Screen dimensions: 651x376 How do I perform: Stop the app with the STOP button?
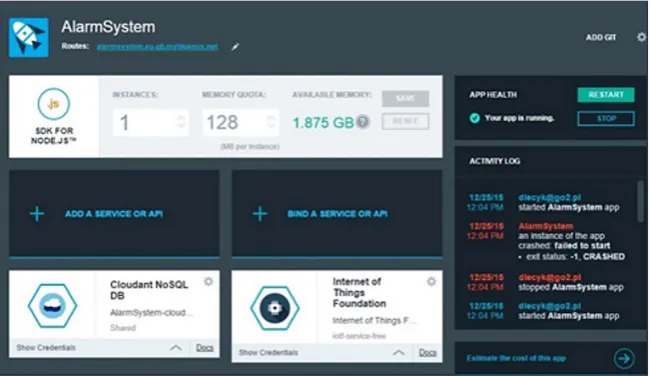pos(606,119)
